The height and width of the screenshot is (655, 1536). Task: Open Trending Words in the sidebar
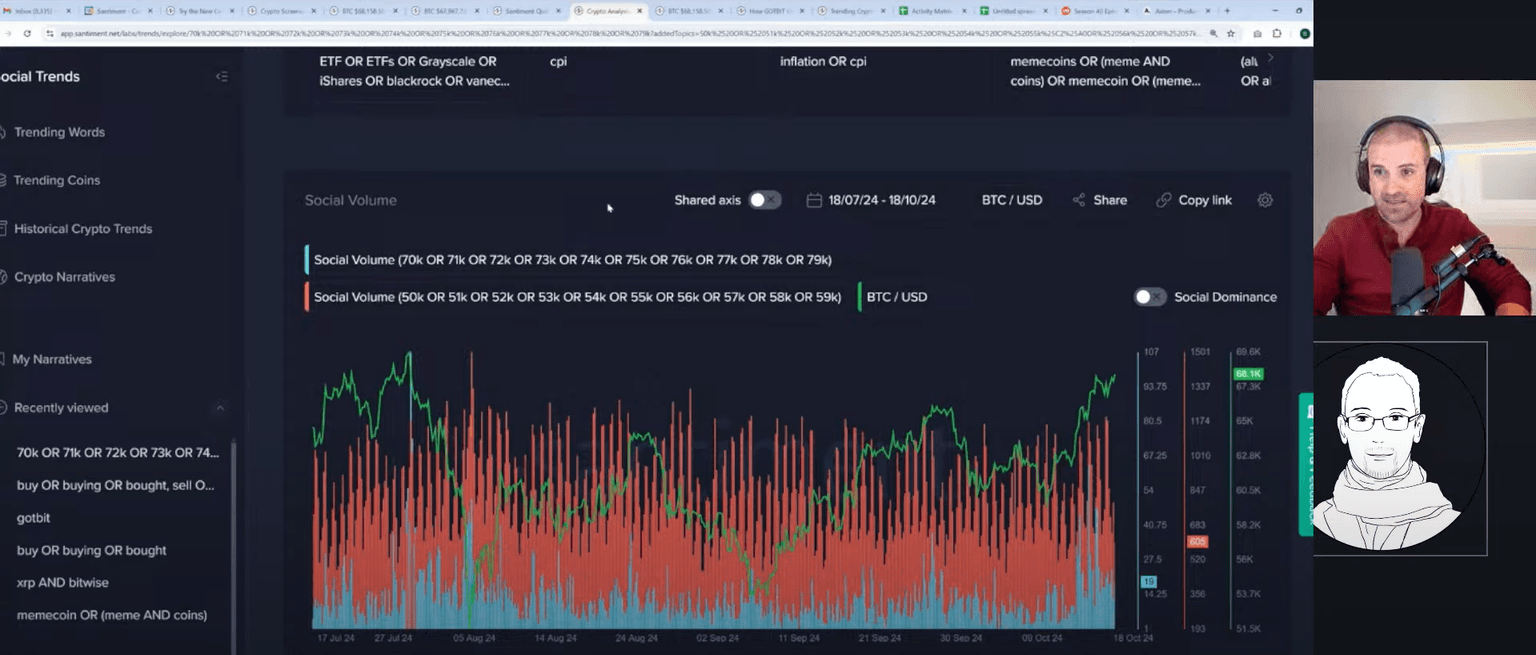click(59, 132)
